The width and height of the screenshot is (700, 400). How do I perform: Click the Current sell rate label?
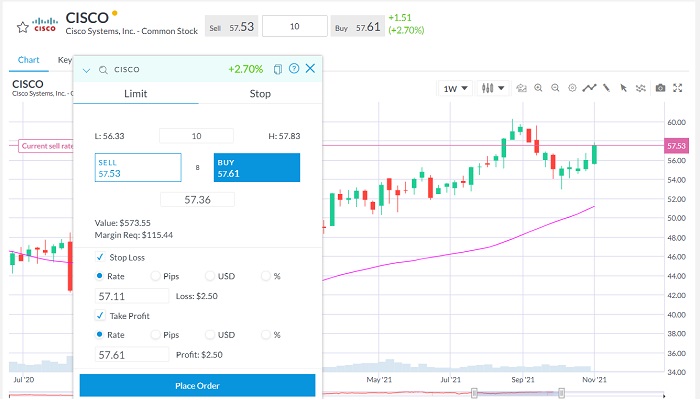click(47, 146)
